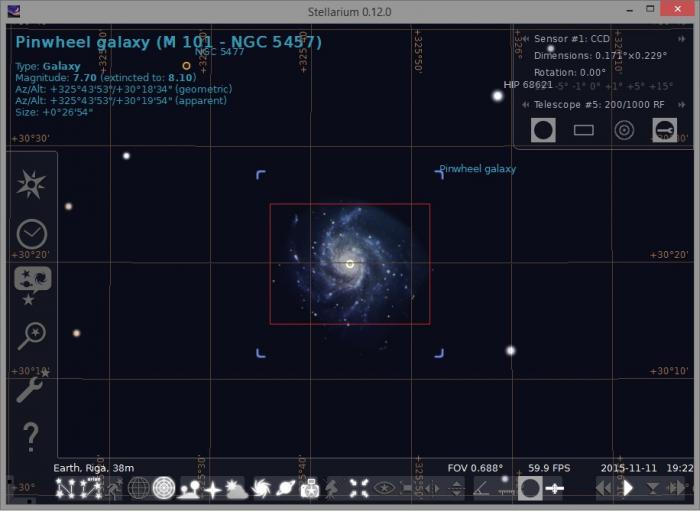Rotate sensor by +15° option
Screen dimensions: 700x512
click(661, 86)
